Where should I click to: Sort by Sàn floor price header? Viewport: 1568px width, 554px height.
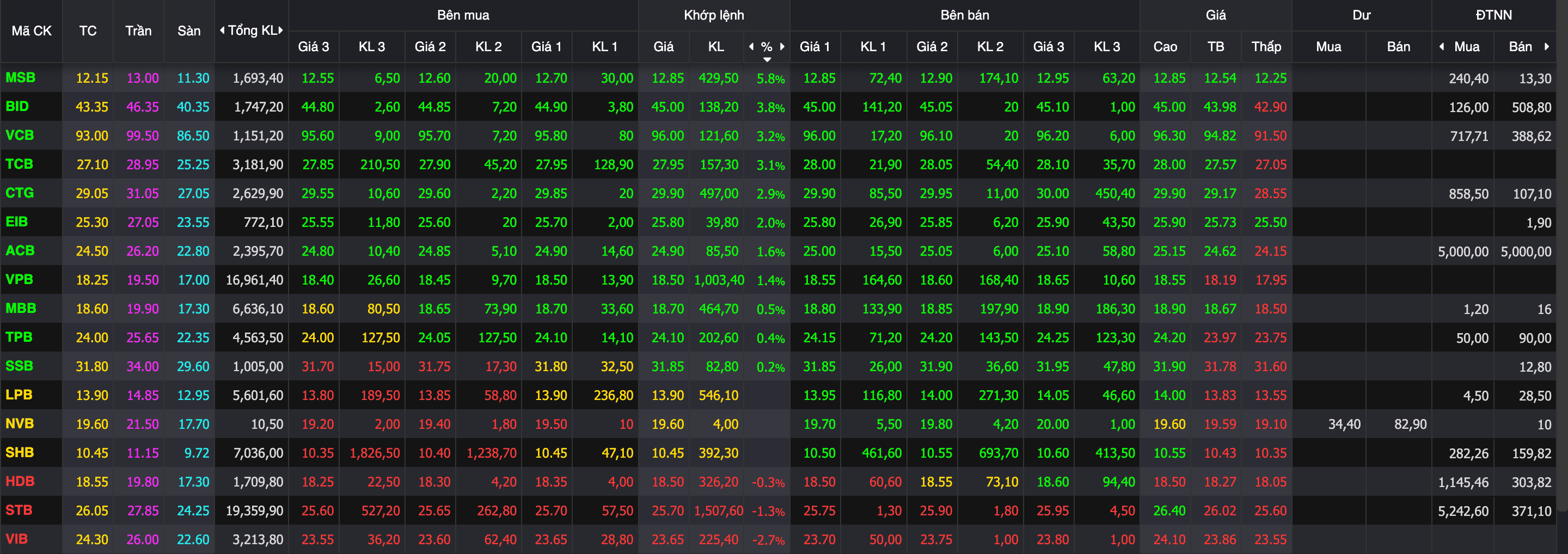tap(189, 30)
